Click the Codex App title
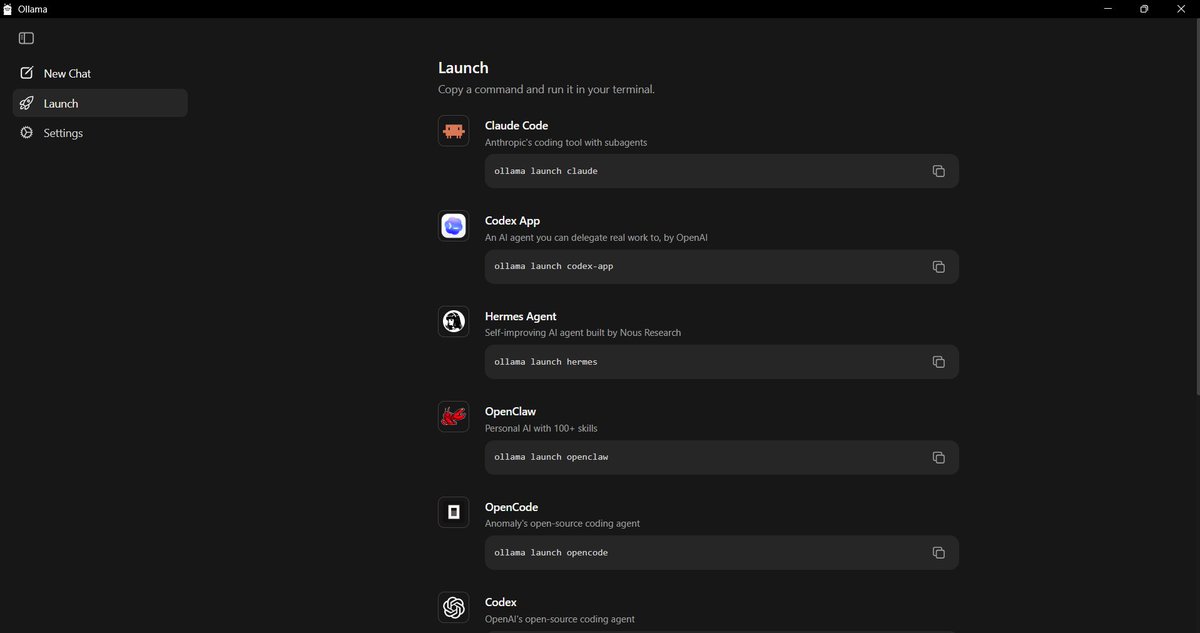 click(512, 221)
